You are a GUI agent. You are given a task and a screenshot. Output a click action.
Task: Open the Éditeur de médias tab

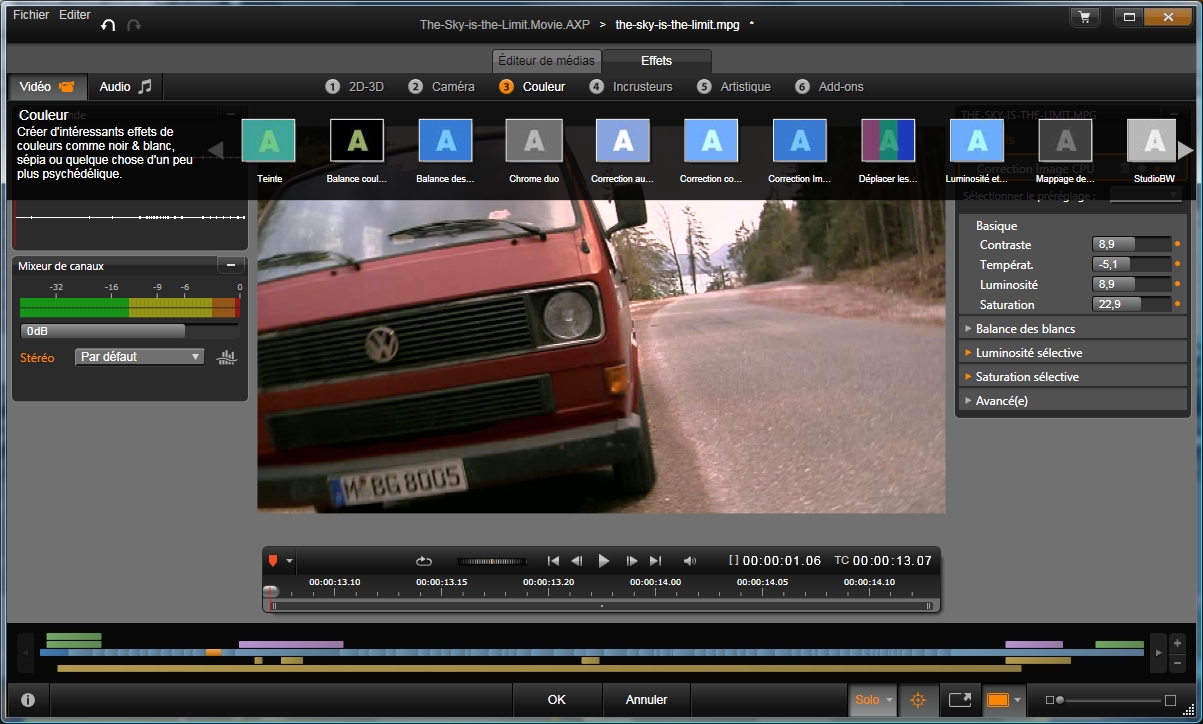pos(547,61)
